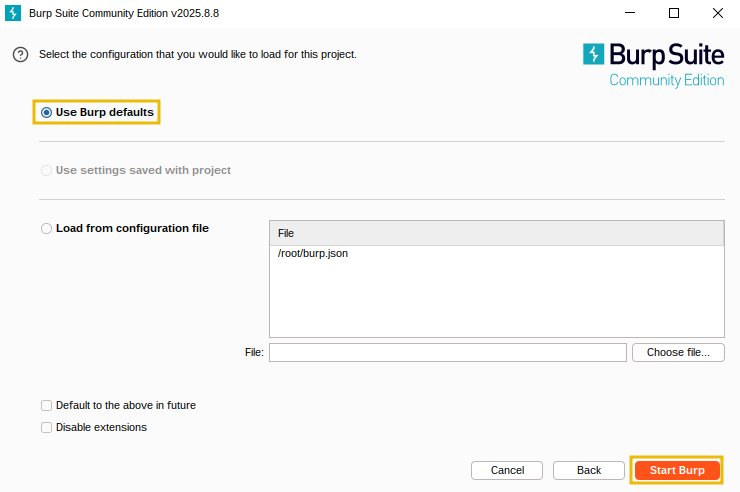This screenshot has height=492, width=740.
Task: Select the Use Burp defaults option
Action: coord(47,113)
